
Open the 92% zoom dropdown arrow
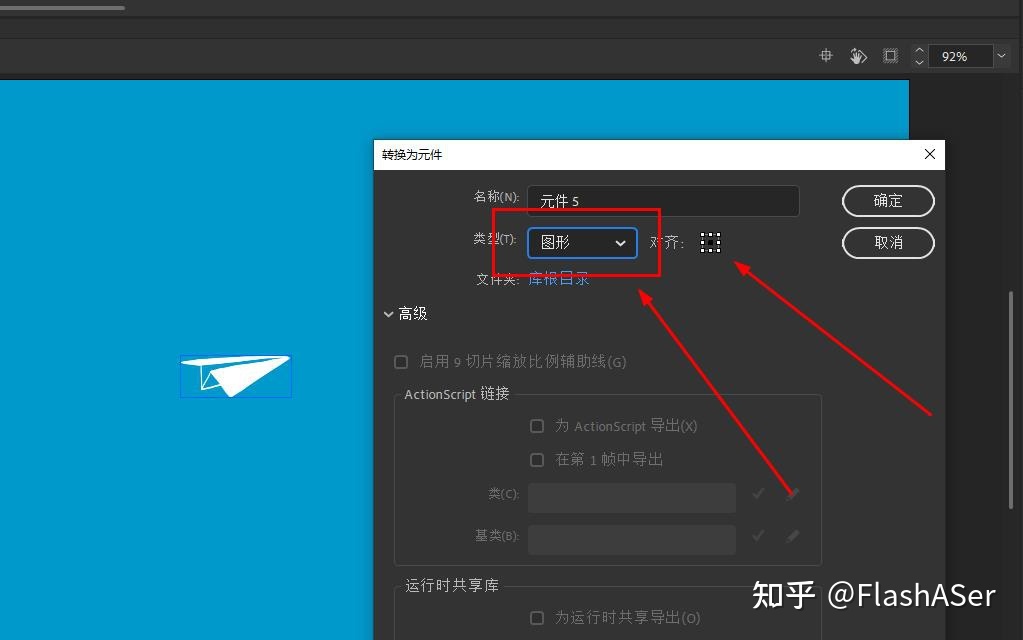point(1001,56)
